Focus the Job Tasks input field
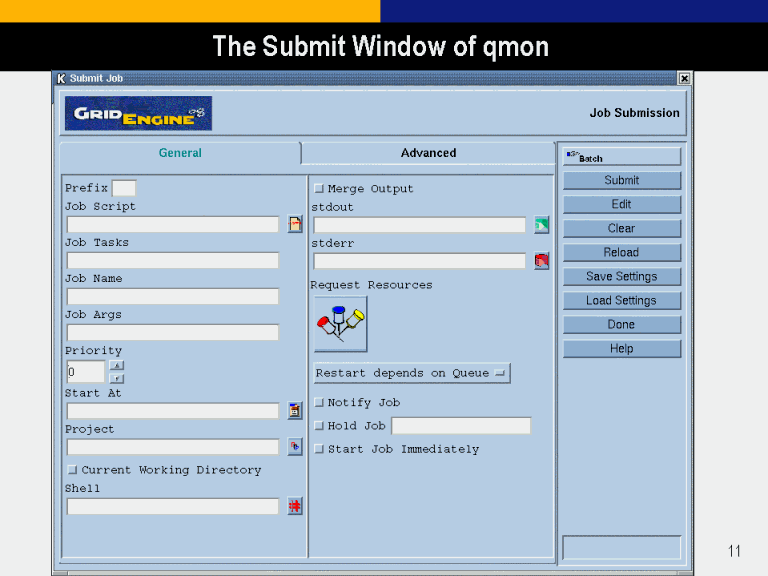 tap(173, 260)
